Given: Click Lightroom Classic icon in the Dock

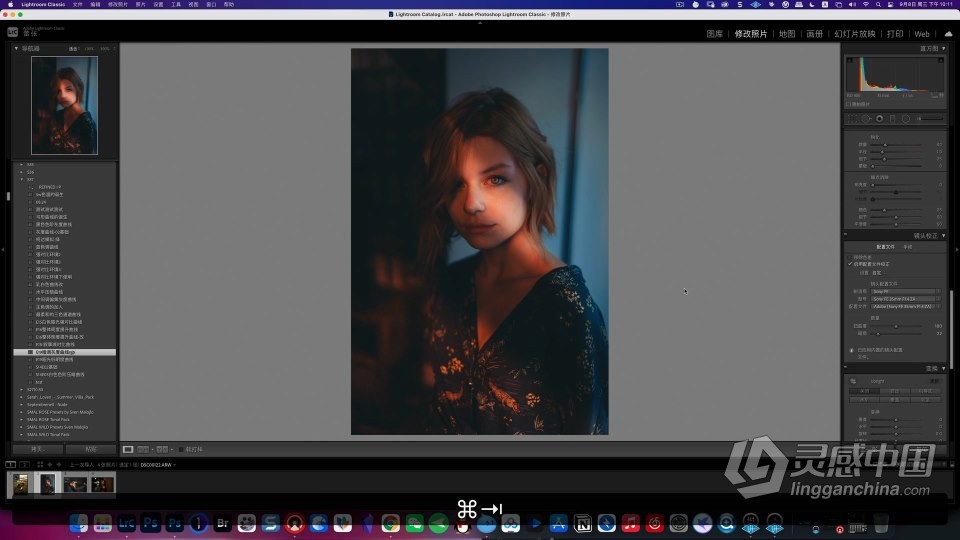Looking at the screenshot, I should pos(127,523).
